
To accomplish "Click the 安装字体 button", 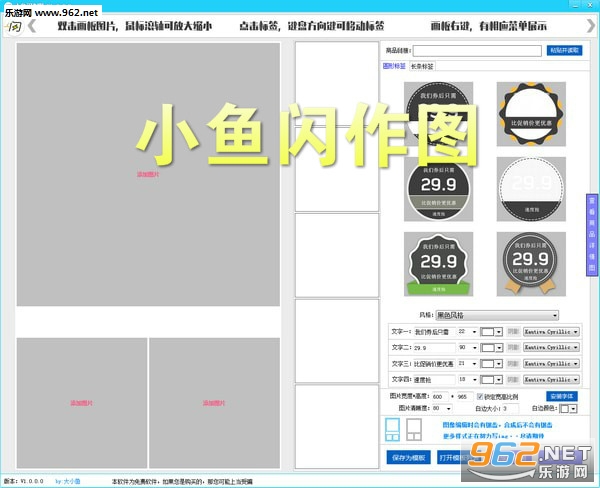I will tap(562, 396).
